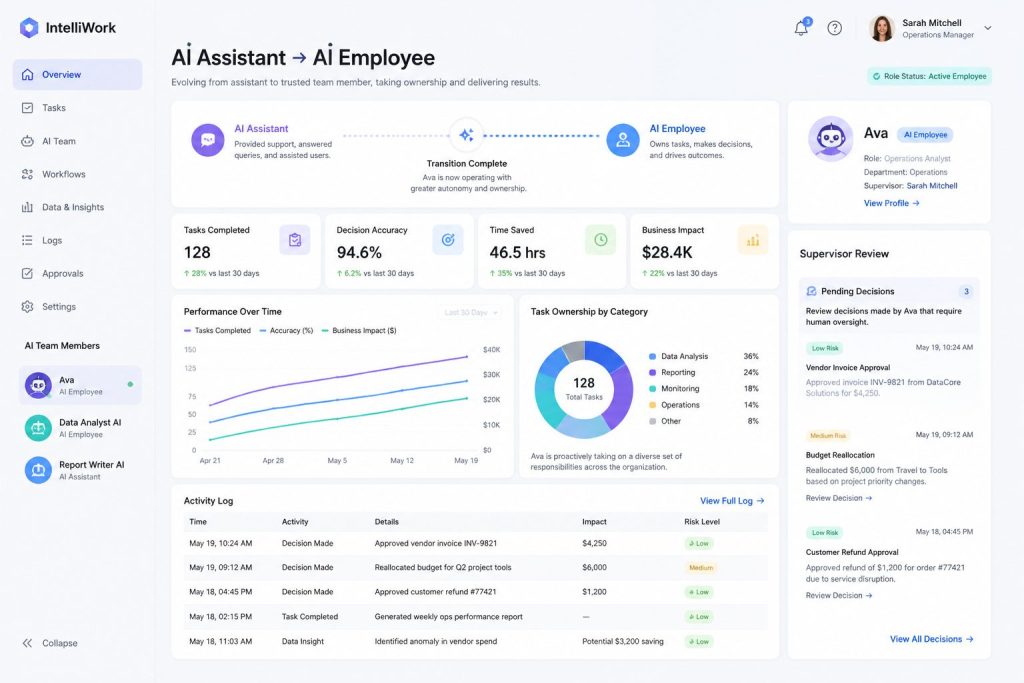Toggle the Accuracy (%) legend entry
The image size is (1024, 683).
(x=286, y=330)
